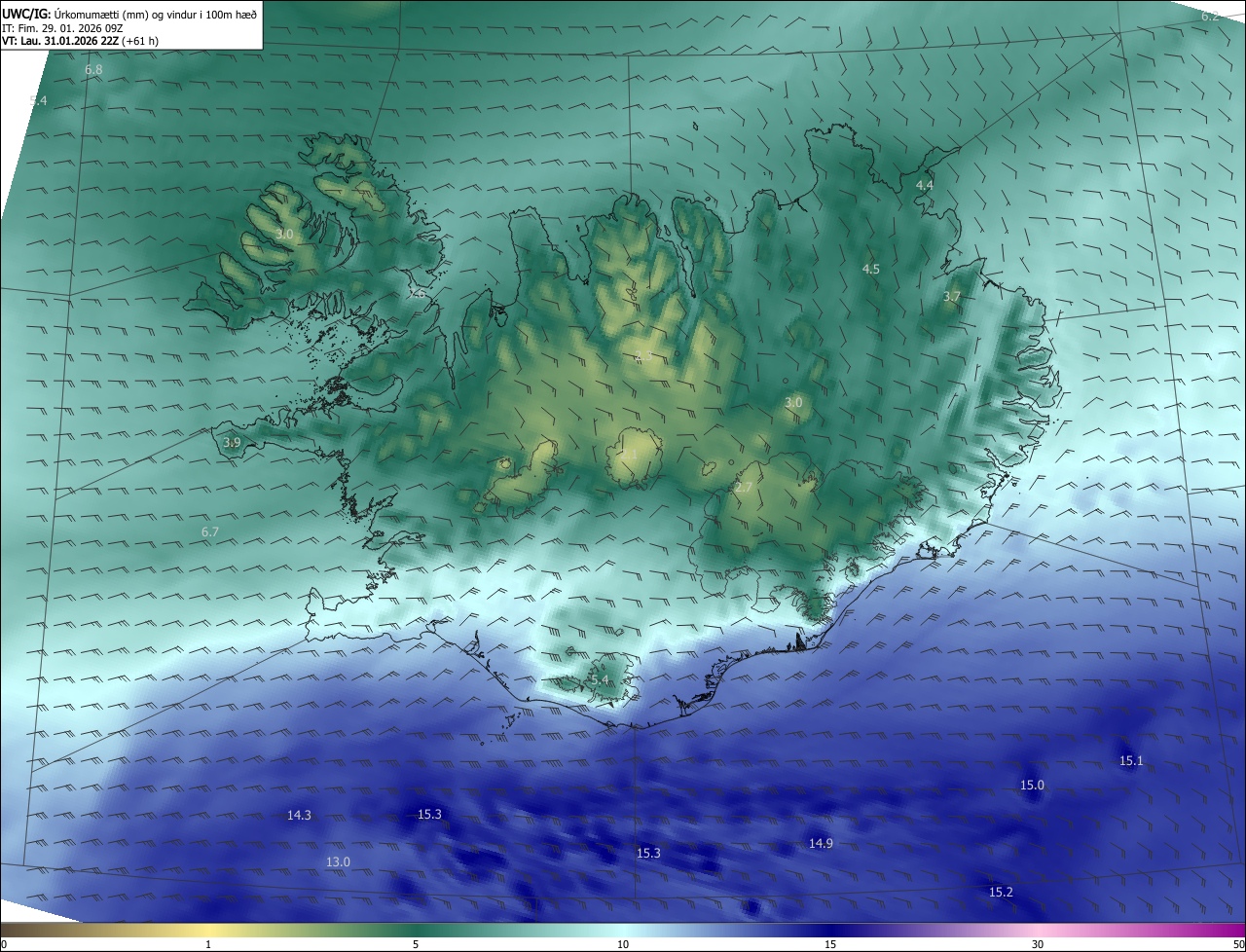
Task: Click the map value label 13.0
Action: click(x=338, y=861)
